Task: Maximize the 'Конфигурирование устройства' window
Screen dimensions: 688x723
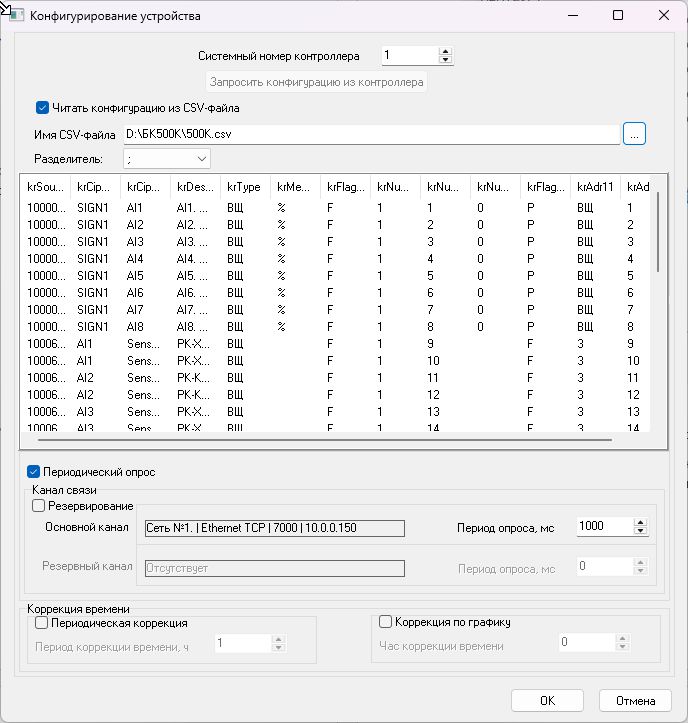Action: click(x=618, y=15)
